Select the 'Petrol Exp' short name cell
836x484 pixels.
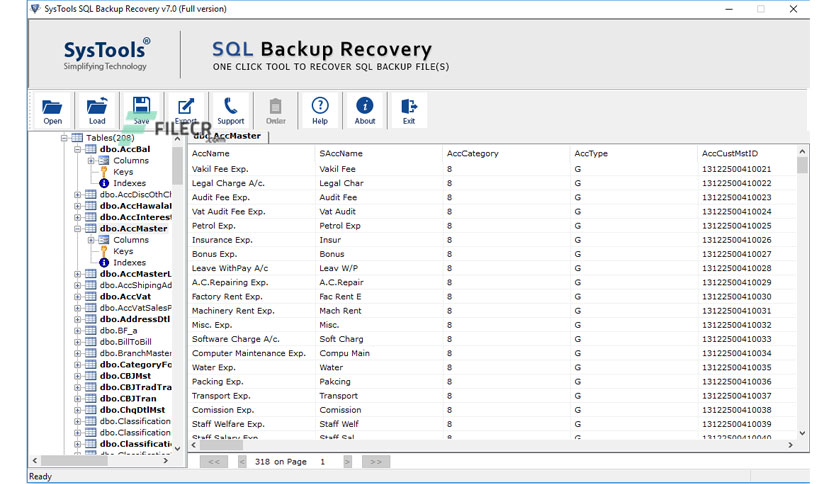pyautogui.click(x=340, y=225)
